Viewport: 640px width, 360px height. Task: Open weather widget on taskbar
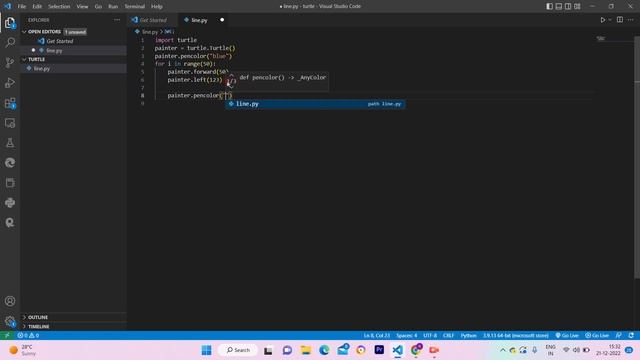click(22, 350)
